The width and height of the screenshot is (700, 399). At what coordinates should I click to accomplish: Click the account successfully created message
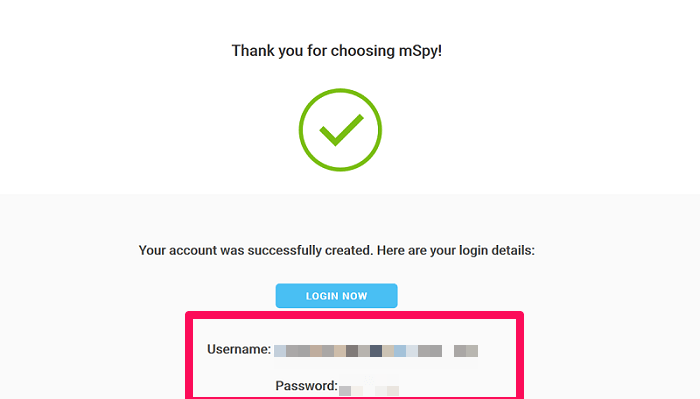pos(337,250)
